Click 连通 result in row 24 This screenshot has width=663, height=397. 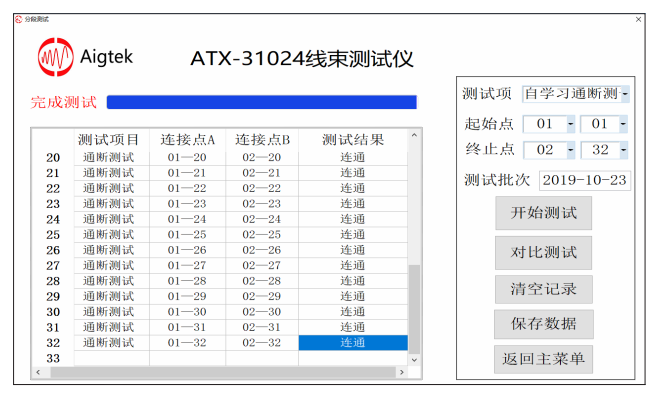(x=353, y=219)
